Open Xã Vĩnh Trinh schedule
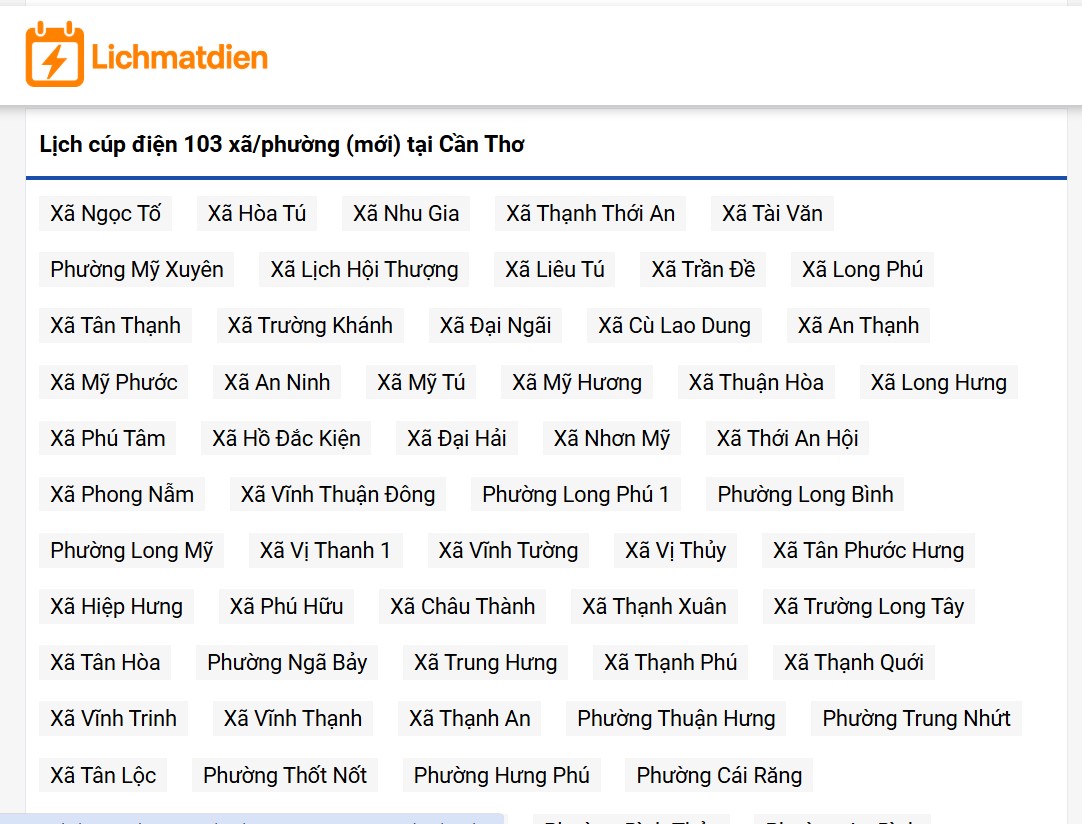 113,718
